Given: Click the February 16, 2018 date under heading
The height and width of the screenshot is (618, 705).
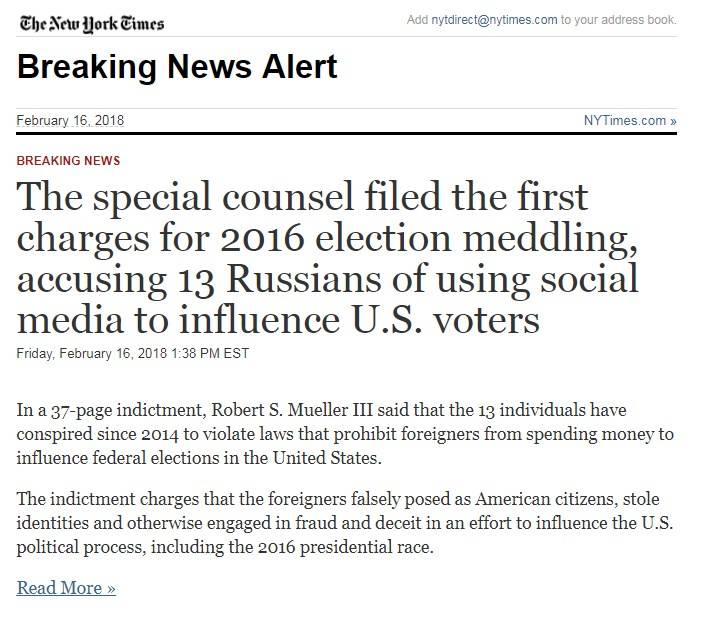Looking at the screenshot, I should coord(71,121).
